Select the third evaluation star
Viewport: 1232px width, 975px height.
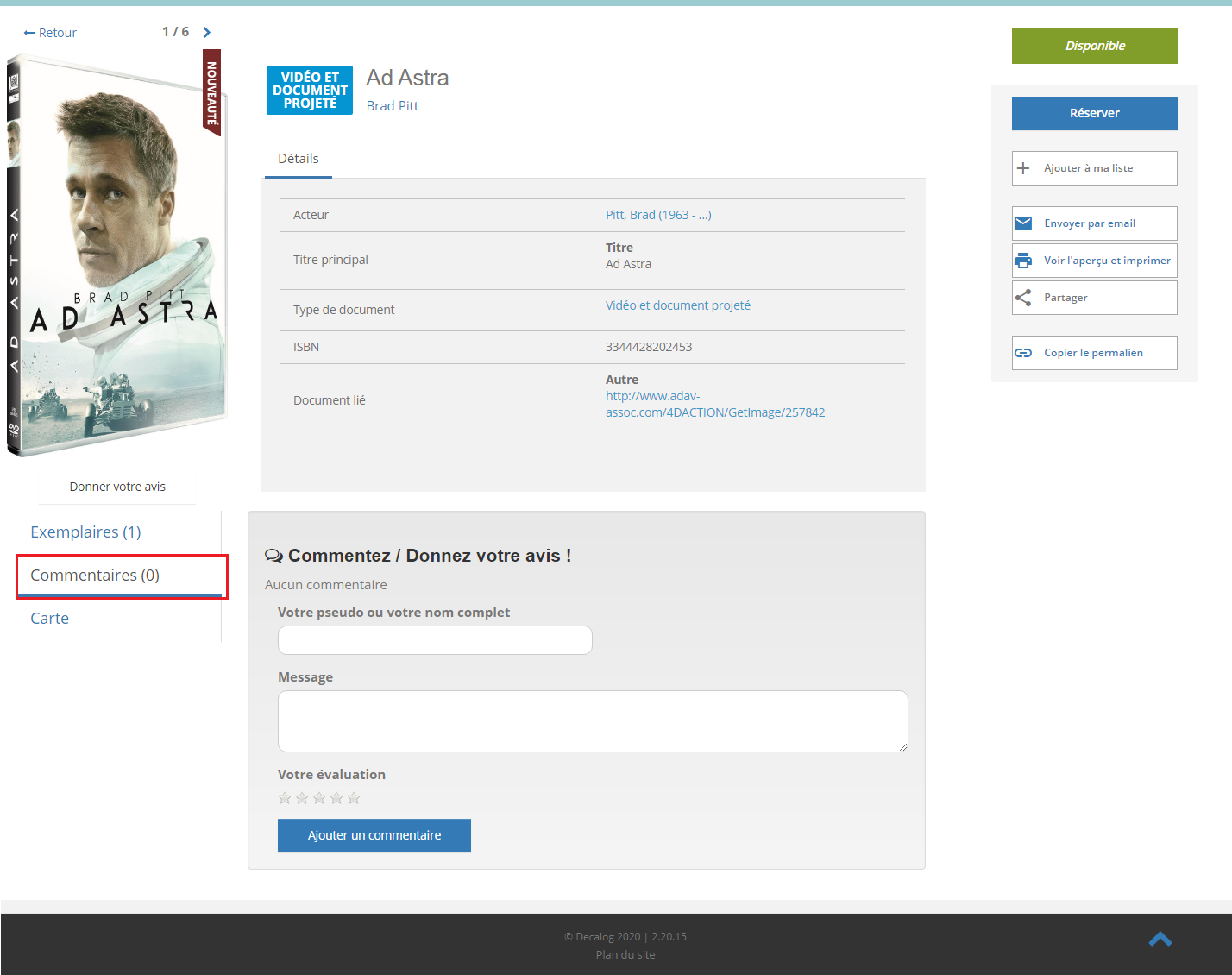(319, 798)
